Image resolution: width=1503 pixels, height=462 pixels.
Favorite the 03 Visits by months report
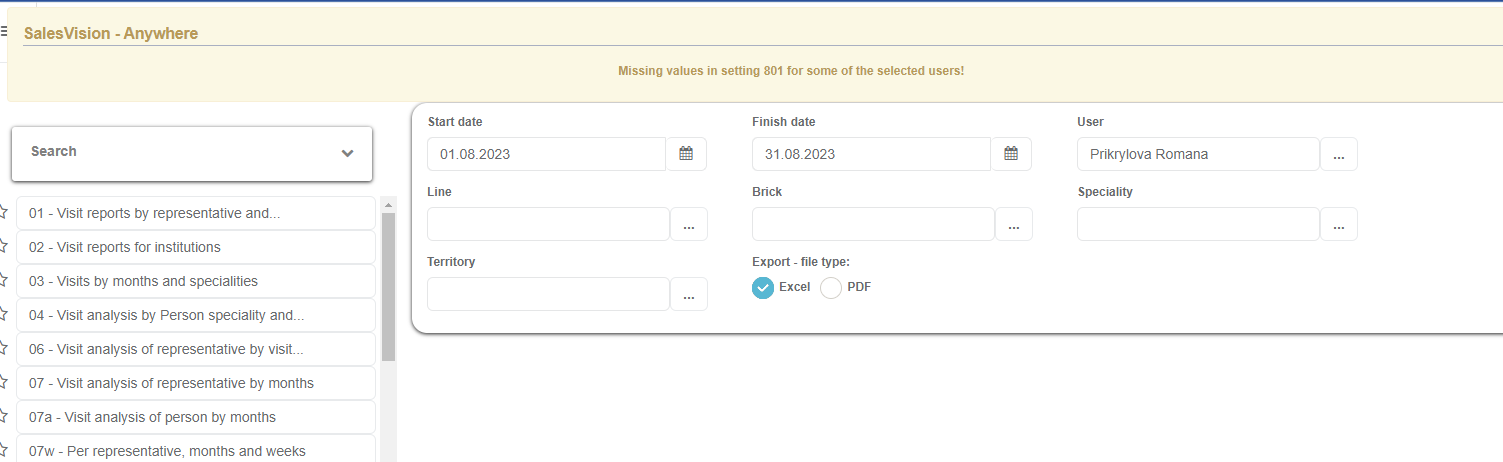pos(3,281)
